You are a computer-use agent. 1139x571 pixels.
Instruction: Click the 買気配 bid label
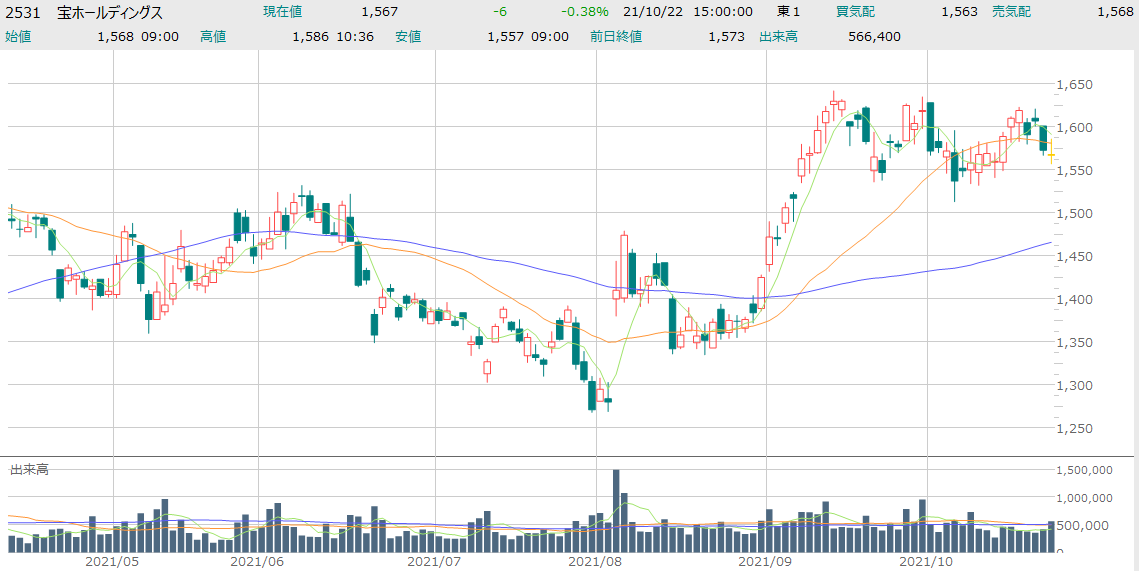click(x=855, y=12)
